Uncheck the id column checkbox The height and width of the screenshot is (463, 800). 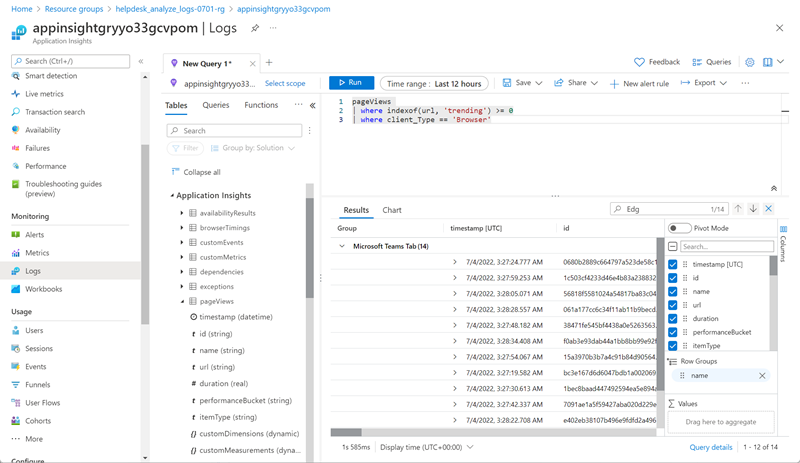pyautogui.click(x=672, y=278)
